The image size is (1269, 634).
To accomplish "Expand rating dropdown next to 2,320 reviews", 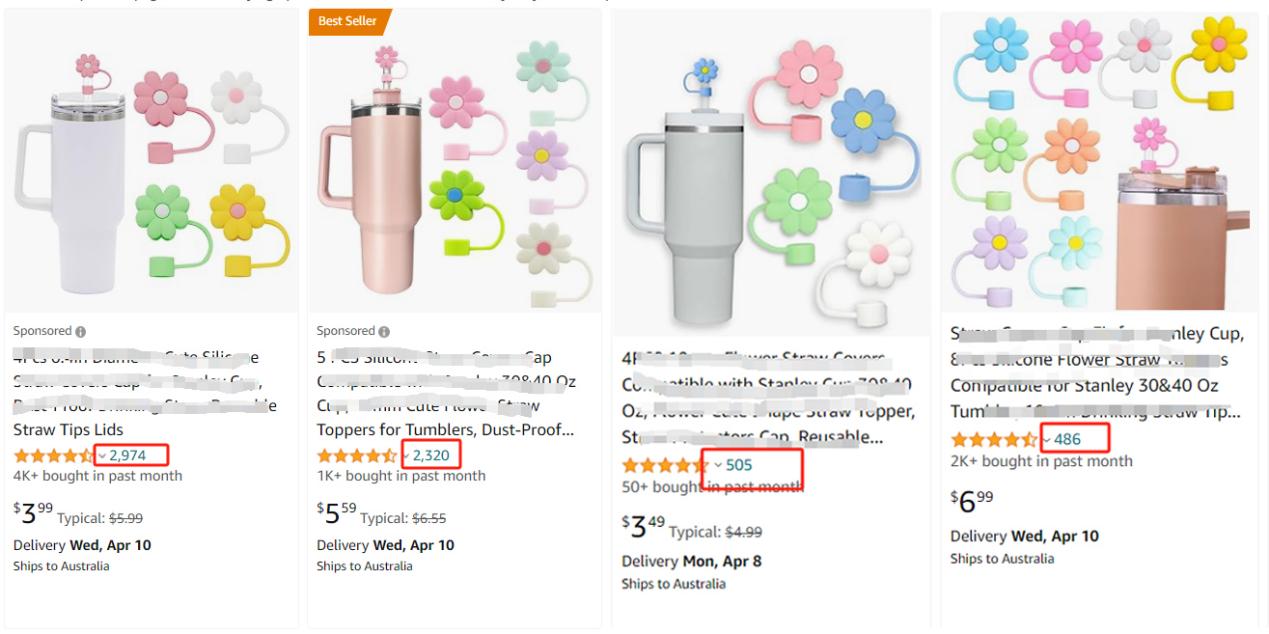I will 406,456.
